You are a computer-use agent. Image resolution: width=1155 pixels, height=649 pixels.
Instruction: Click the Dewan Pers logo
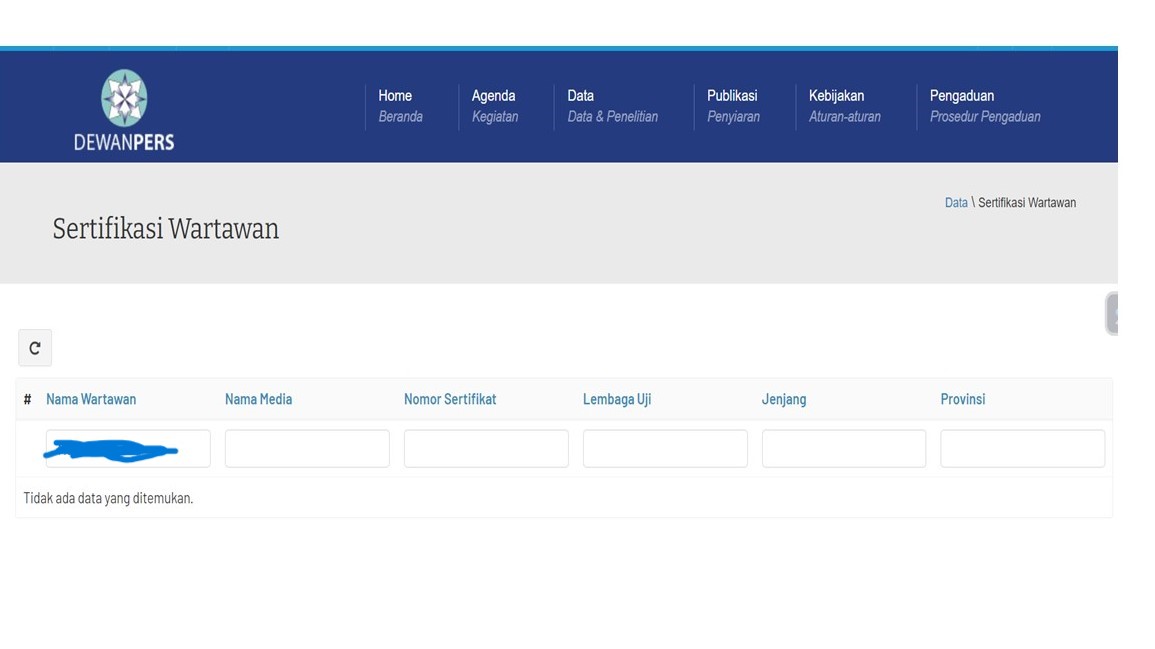tap(124, 110)
